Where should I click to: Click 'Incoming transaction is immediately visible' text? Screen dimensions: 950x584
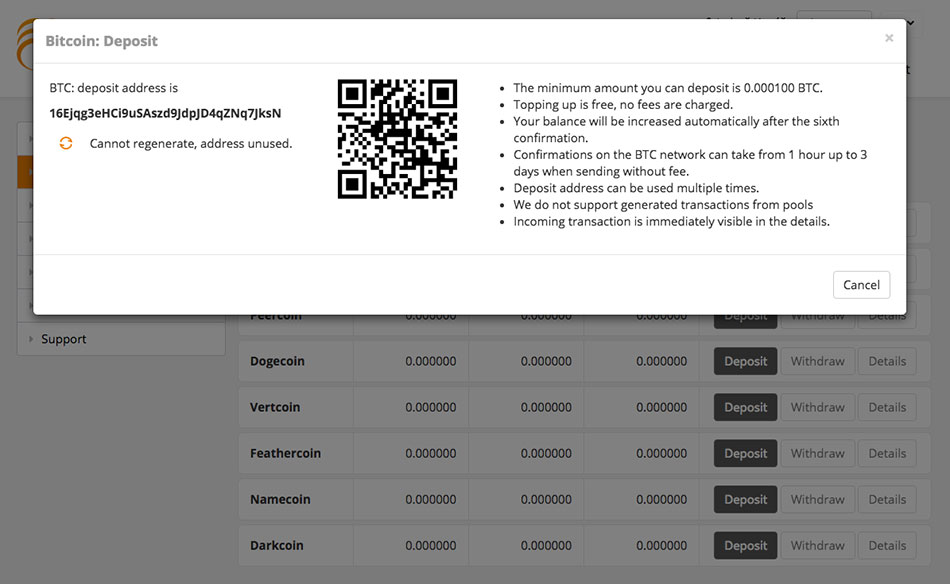(x=671, y=222)
